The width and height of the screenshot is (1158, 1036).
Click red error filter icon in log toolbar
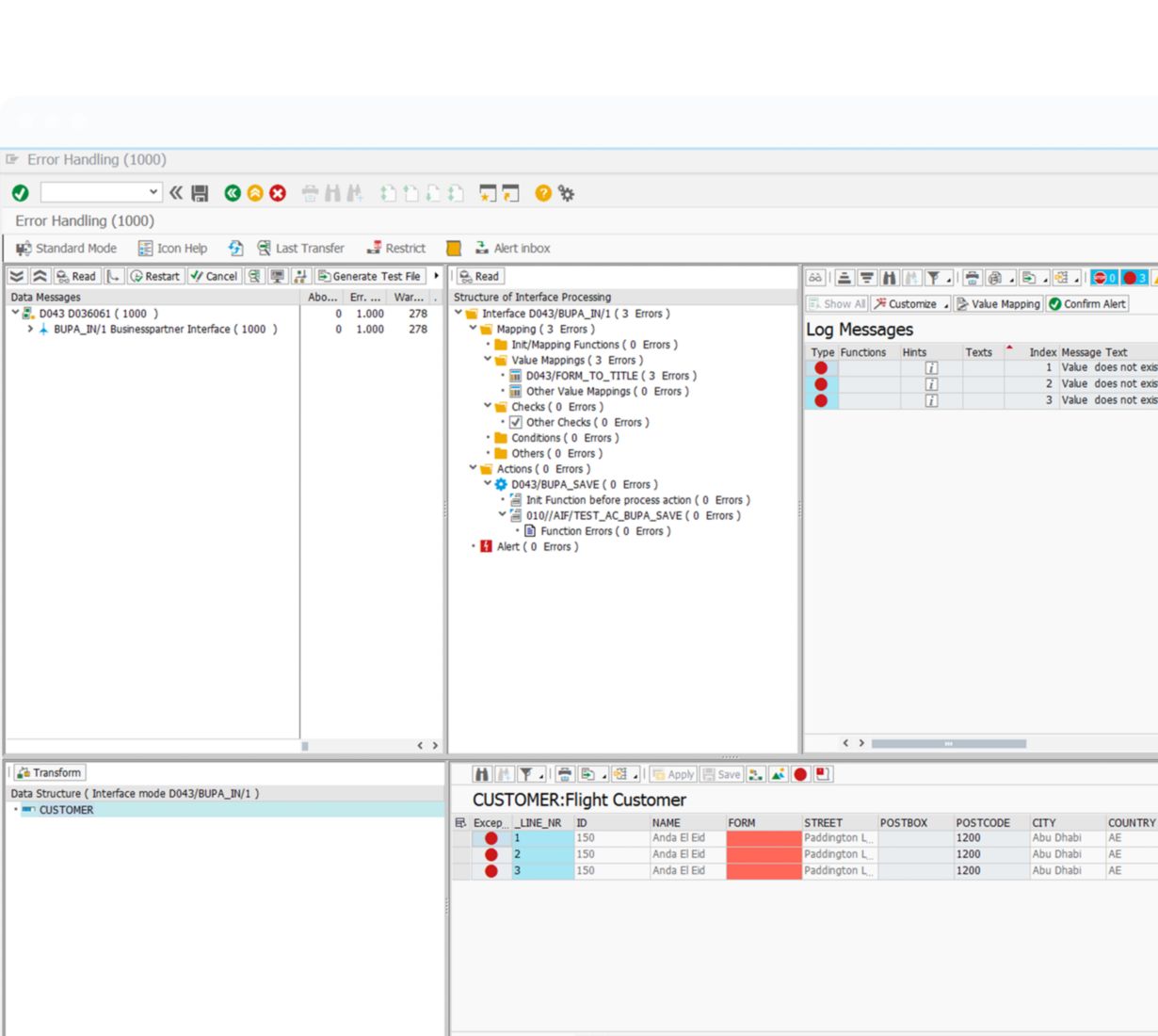pyautogui.click(x=1134, y=278)
